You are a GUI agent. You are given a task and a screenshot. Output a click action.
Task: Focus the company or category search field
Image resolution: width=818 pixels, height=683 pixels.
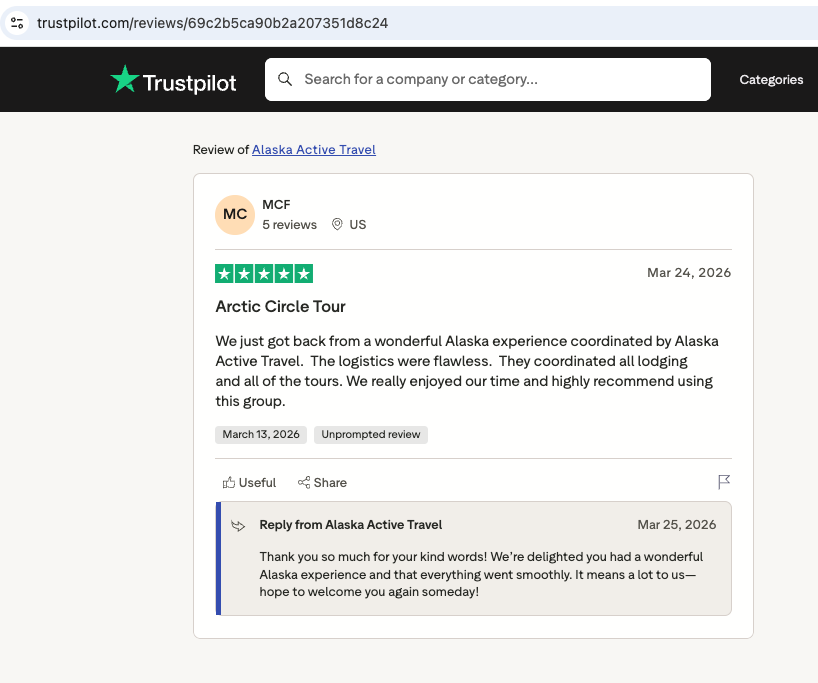tap(487, 79)
